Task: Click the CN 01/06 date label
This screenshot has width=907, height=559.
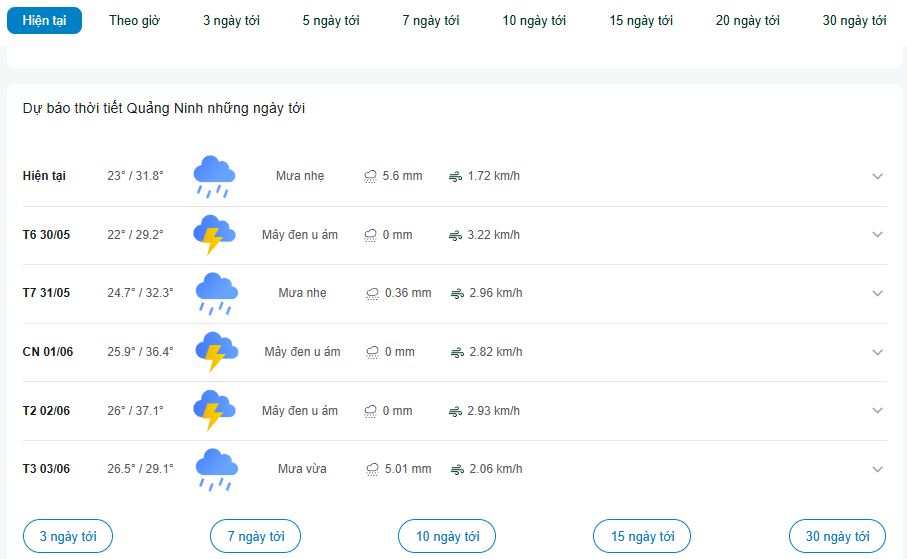Action: (x=48, y=352)
